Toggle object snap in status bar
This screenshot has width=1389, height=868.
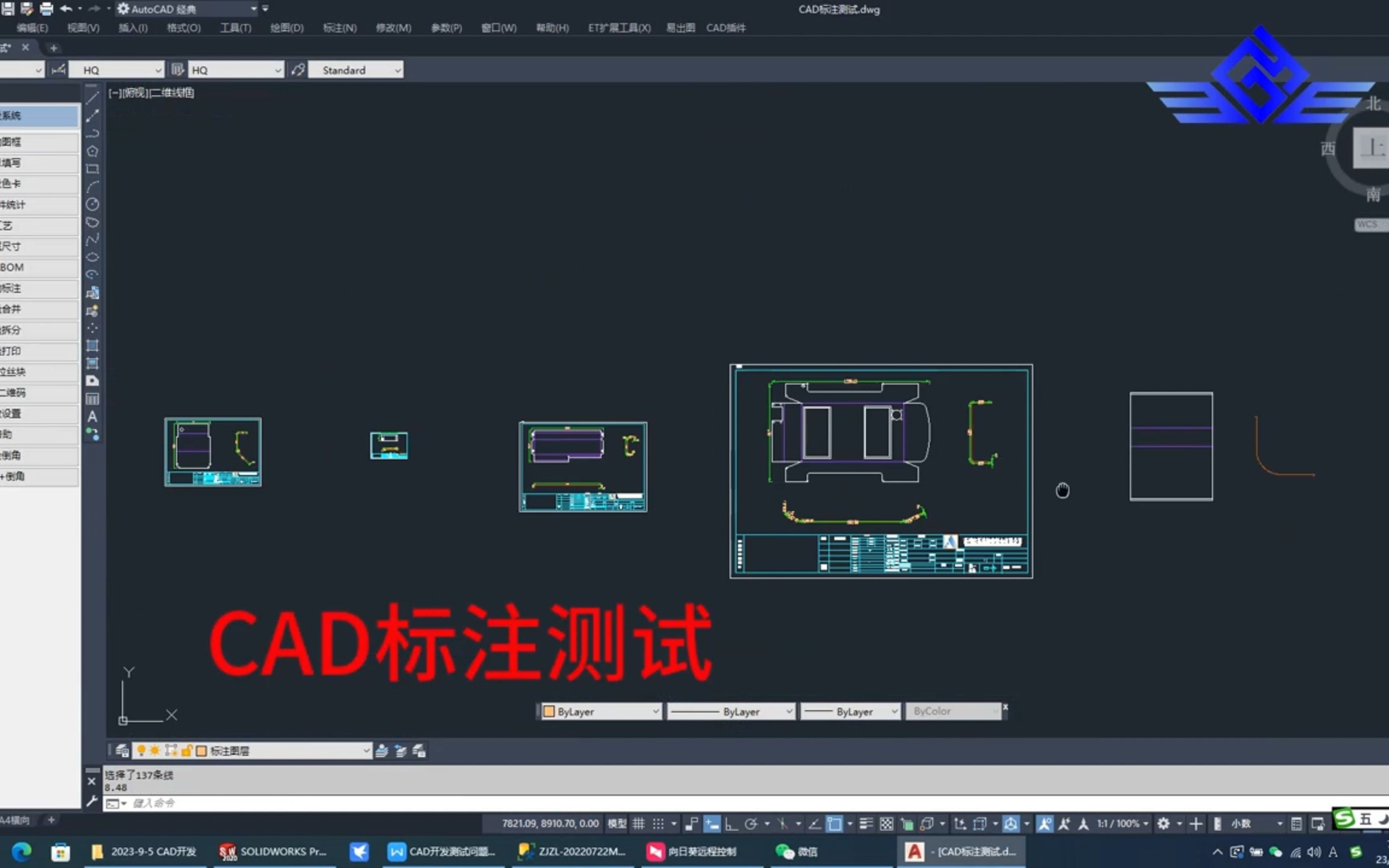pos(834,824)
